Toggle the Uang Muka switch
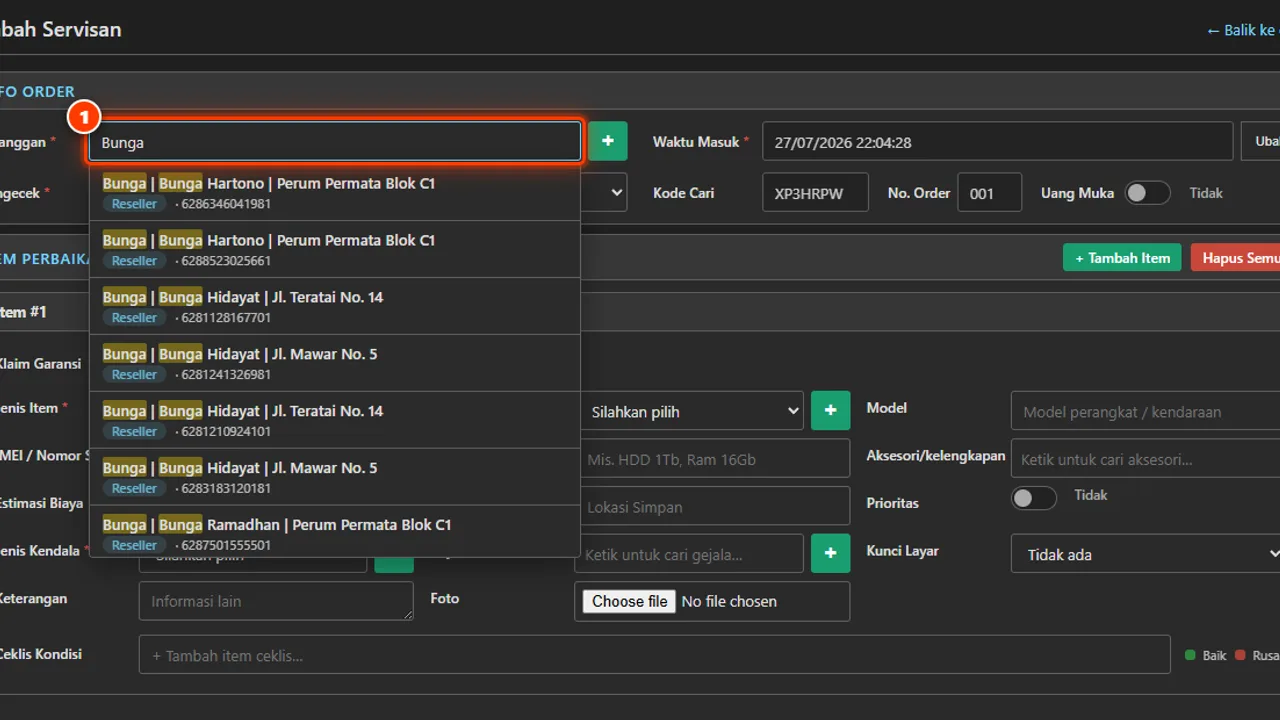 pos(1147,193)
